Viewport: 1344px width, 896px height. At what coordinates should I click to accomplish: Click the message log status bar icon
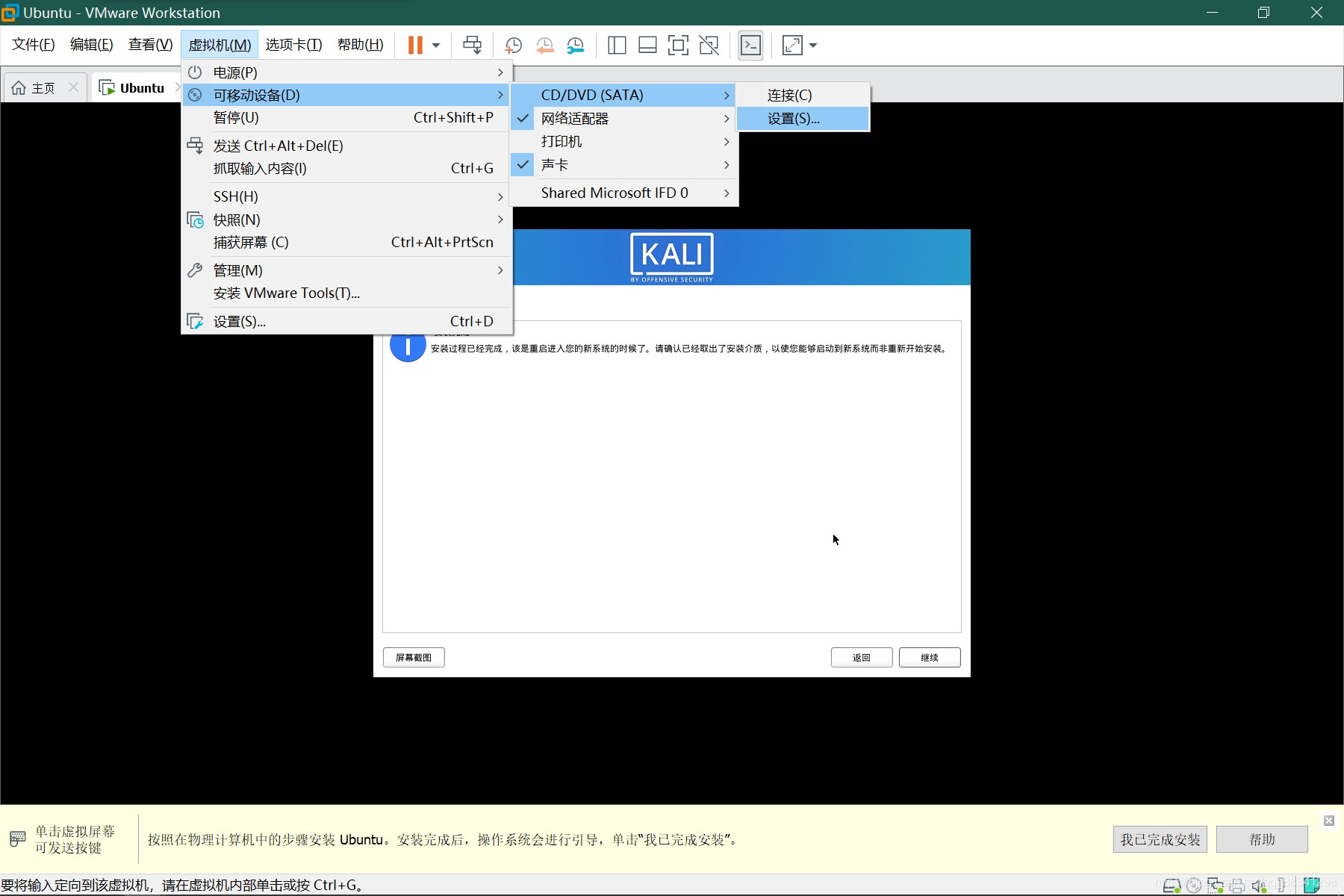pyautogui.click(x=1312, y=885)
